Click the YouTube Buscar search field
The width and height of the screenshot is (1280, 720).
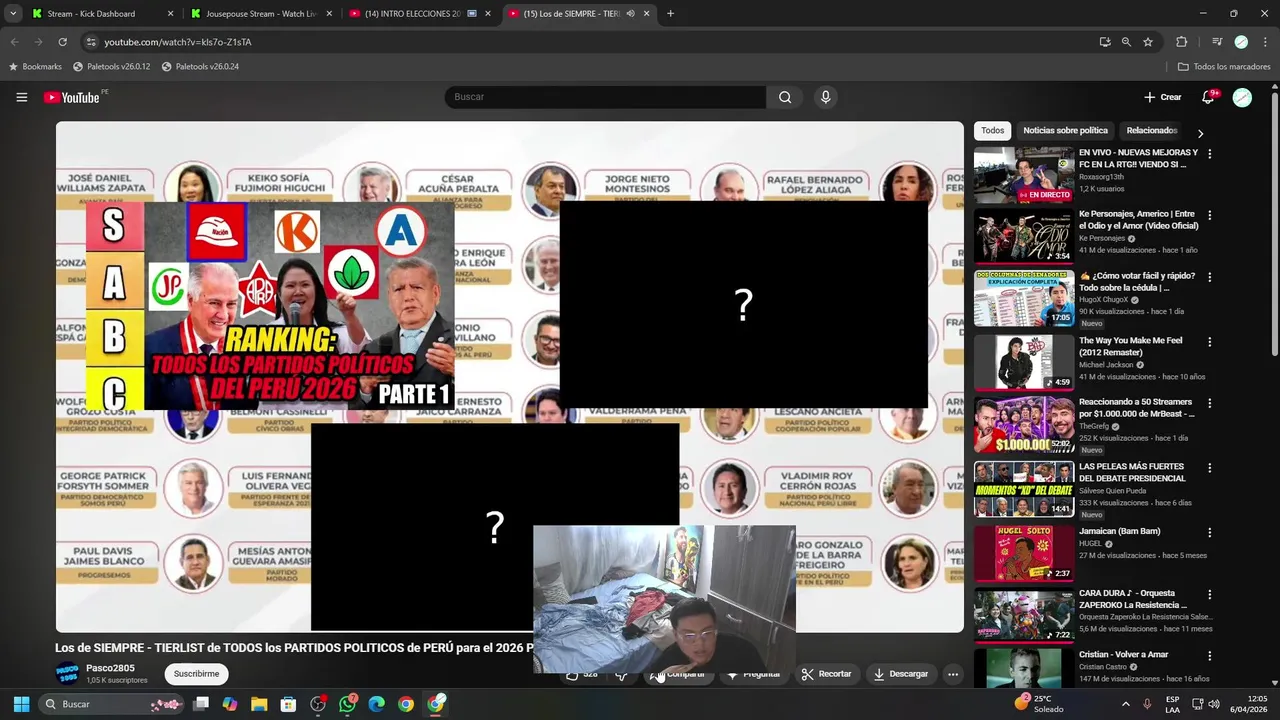(605, 97)
